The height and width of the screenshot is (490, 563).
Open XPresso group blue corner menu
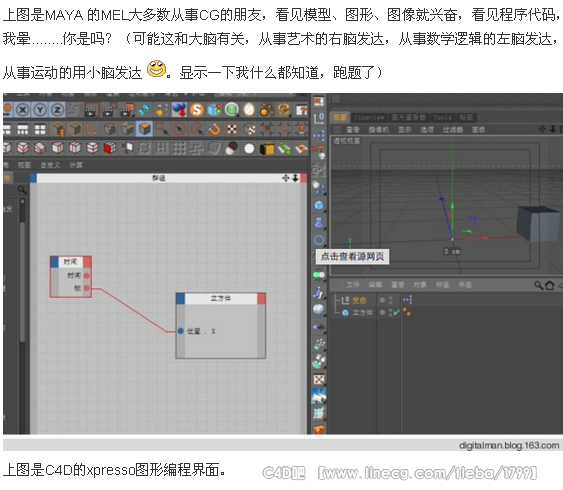click(33, 178)
